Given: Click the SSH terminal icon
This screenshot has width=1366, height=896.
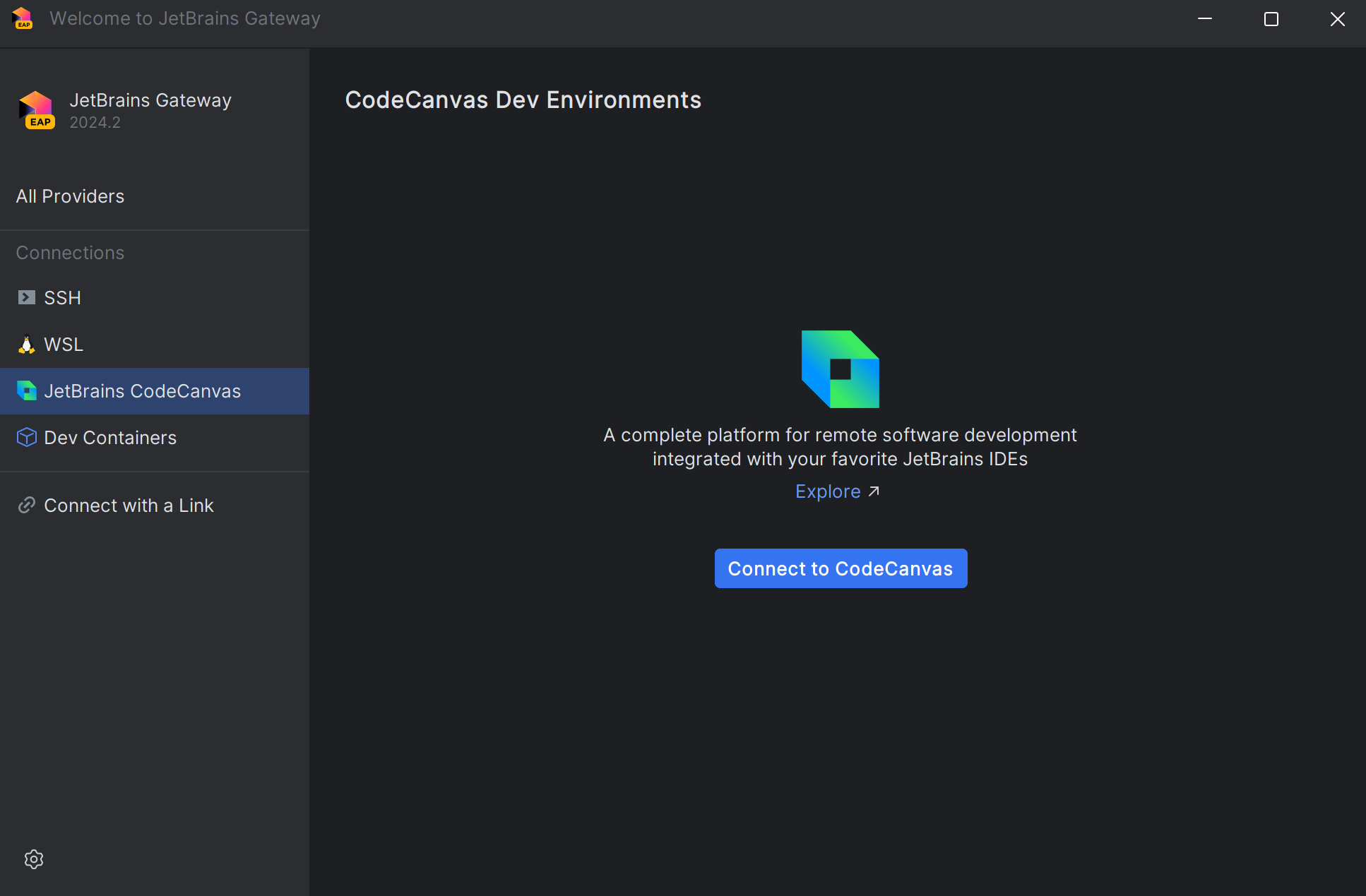Looking at the screenshot, I should click(x=26, y=297).
